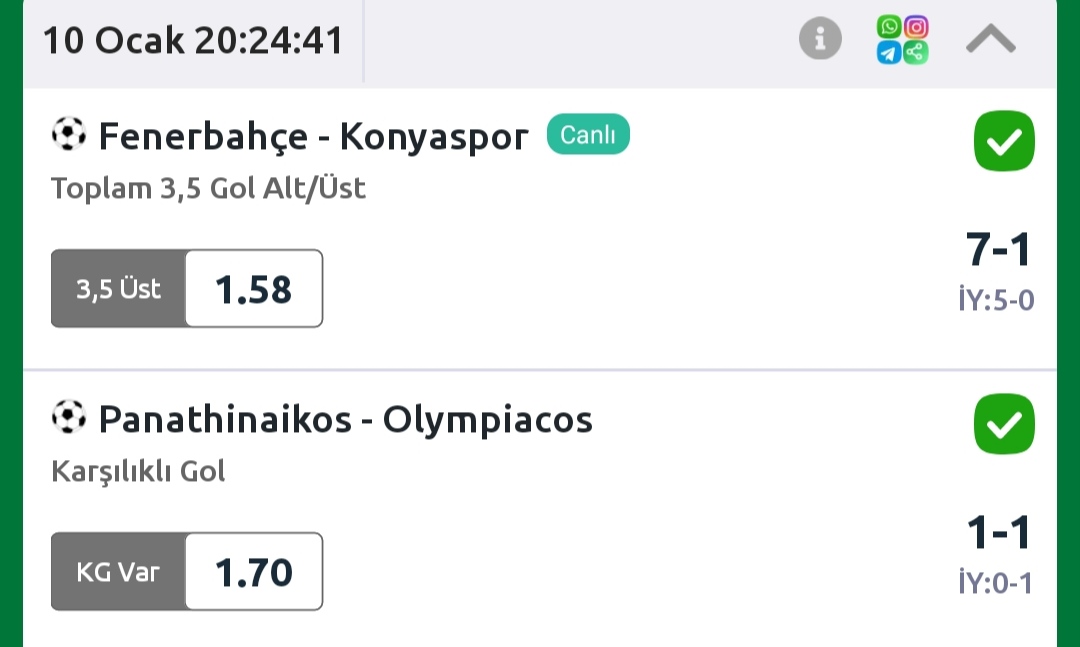Select the 1.70 odds box
The width and height of the screenshot is (1080, 647).
click(x=254, y=572)
